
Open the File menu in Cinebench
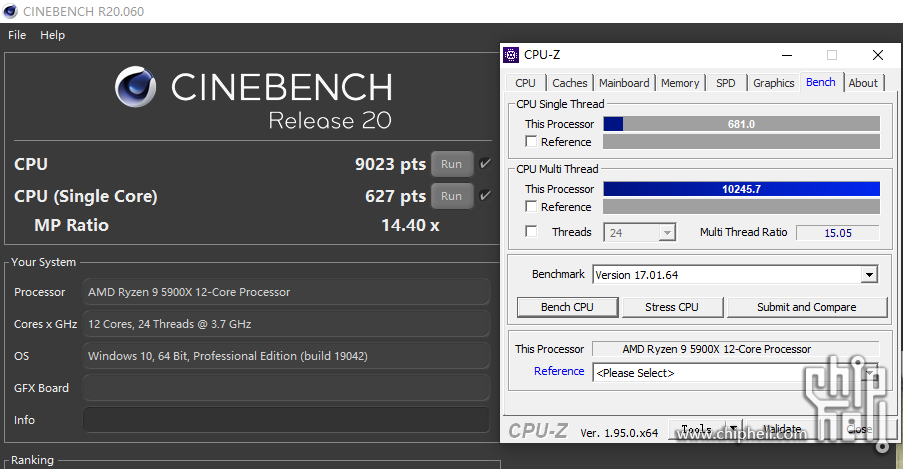coord(17,35)
